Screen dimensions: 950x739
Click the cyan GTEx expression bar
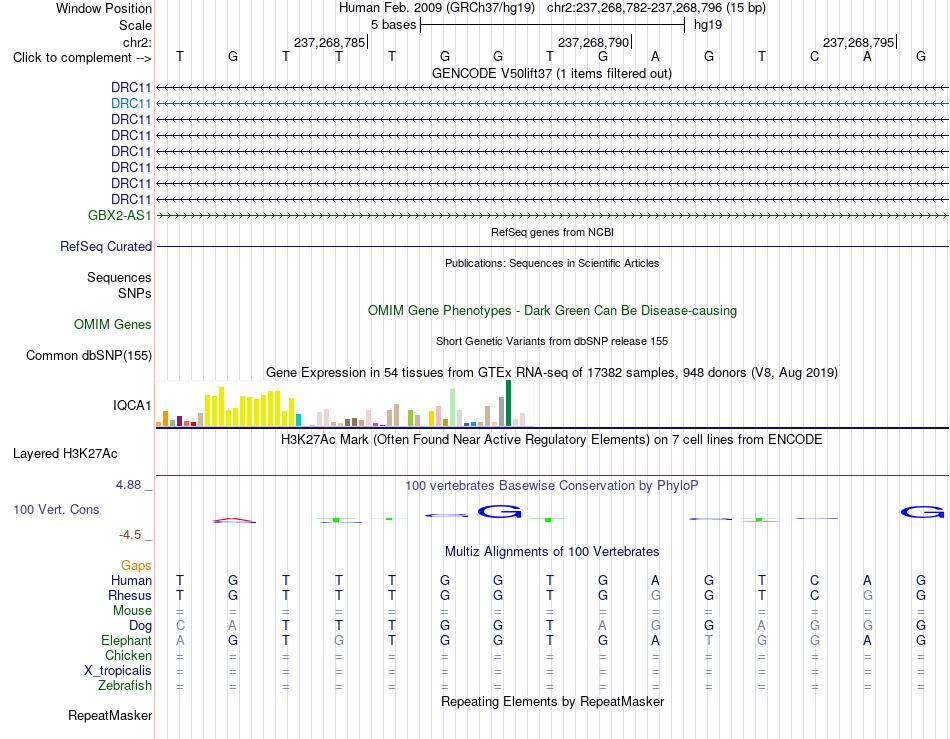click(298, 420)
